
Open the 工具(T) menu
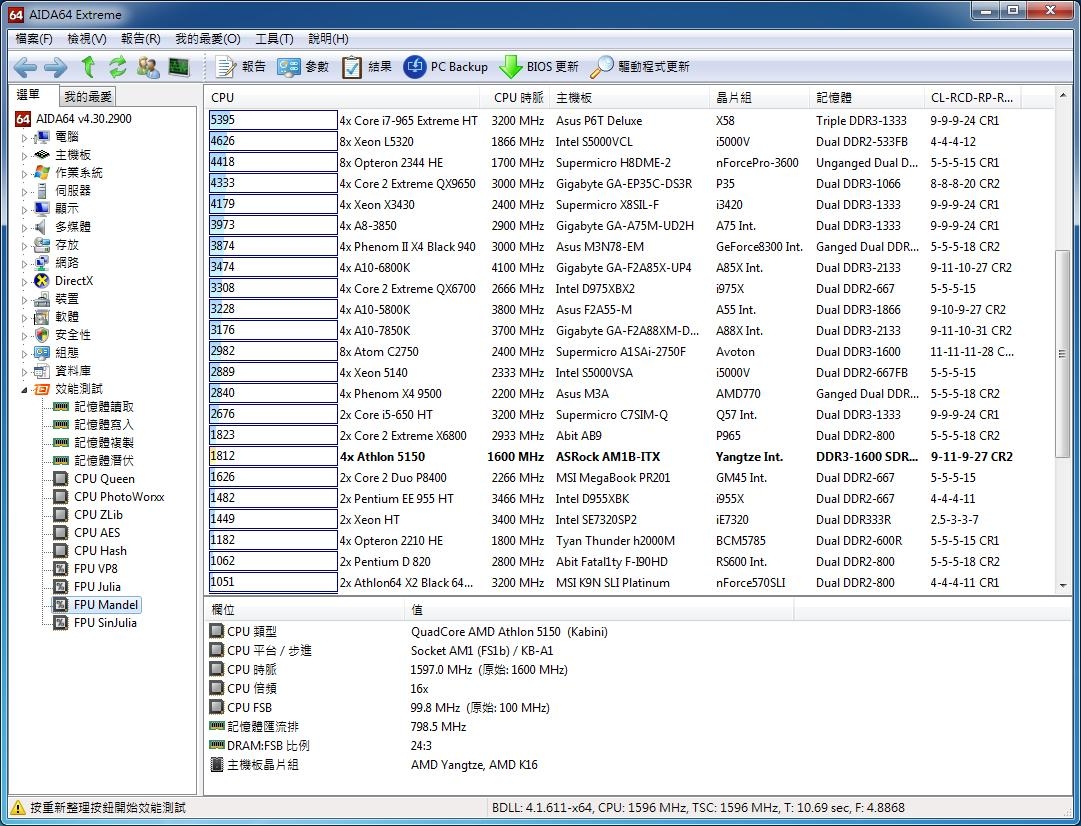[x=274, y=39]
